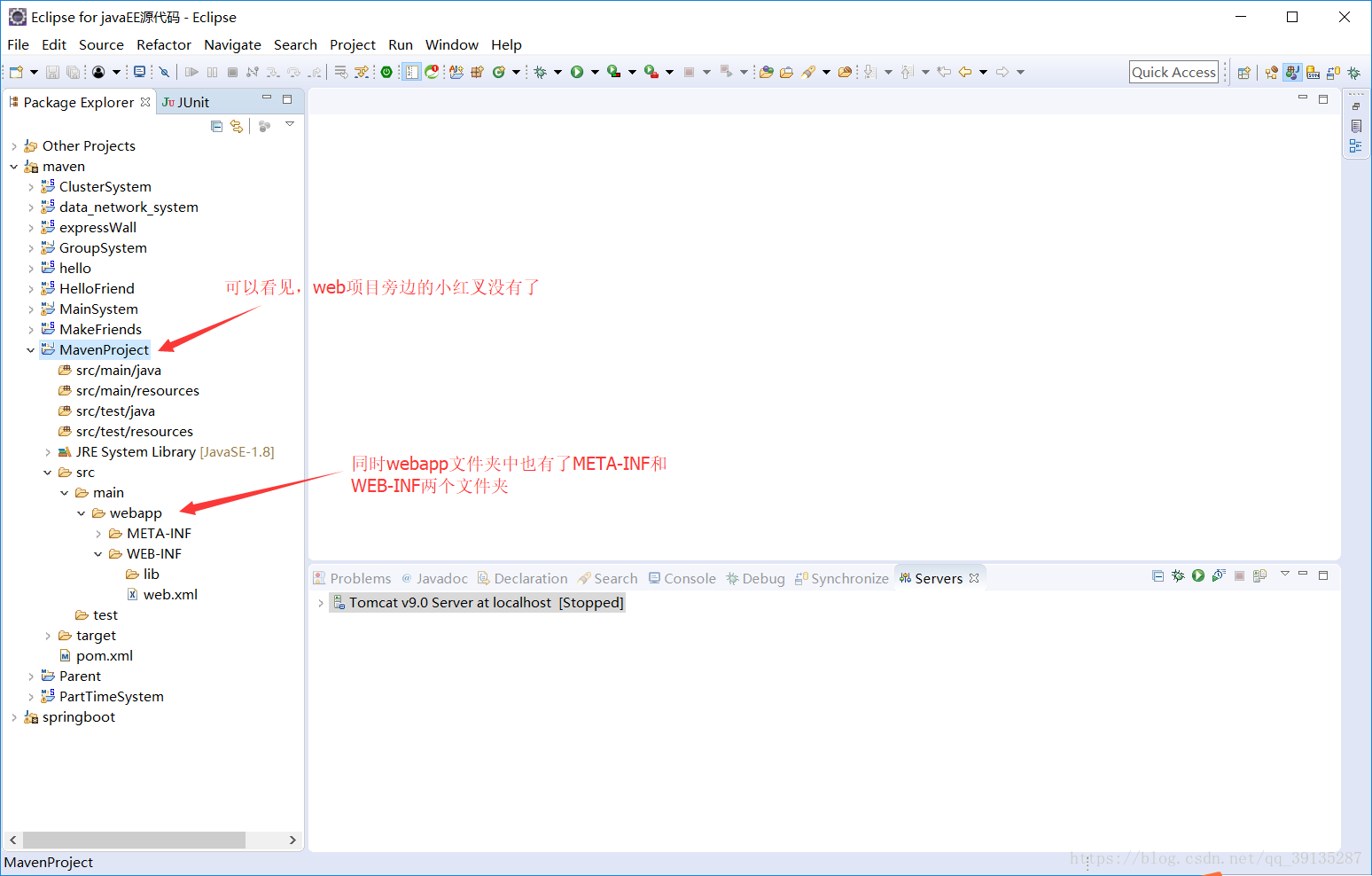Expand the META-INF folder

[98, 534]
